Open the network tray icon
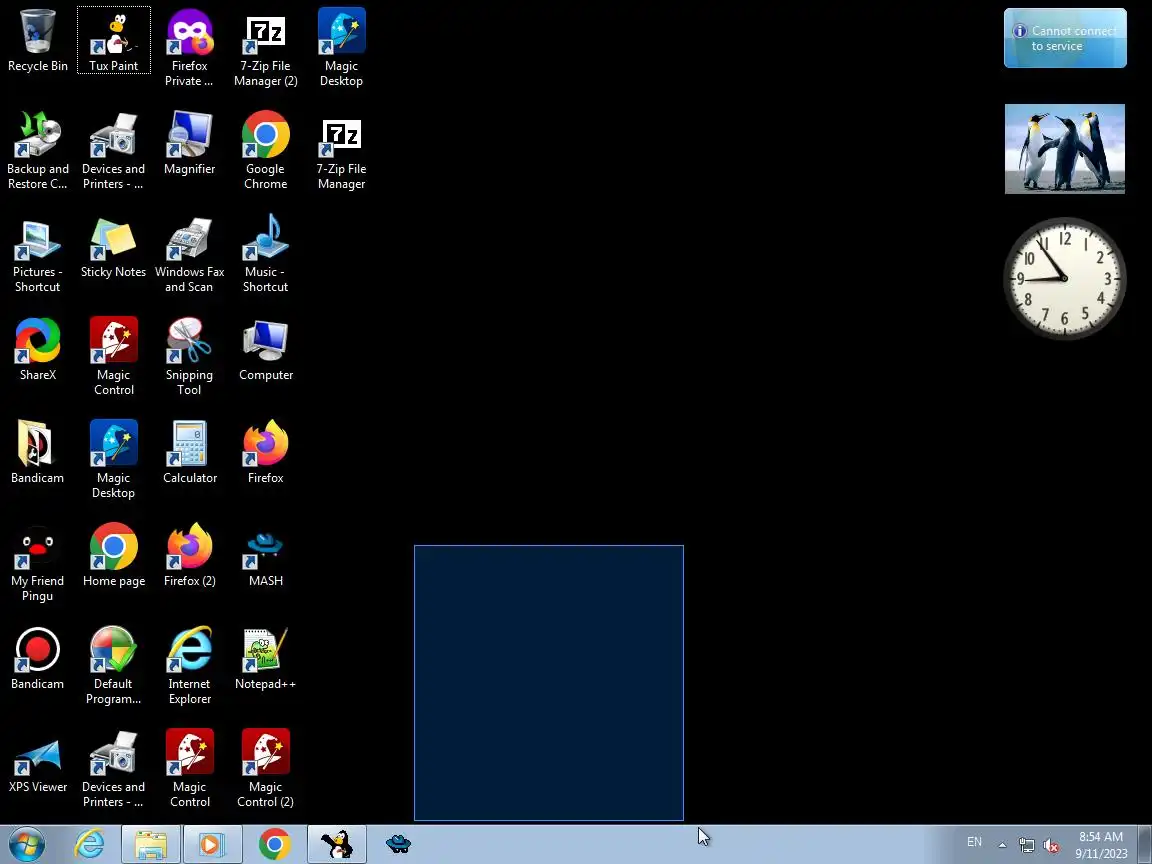 1026,845
